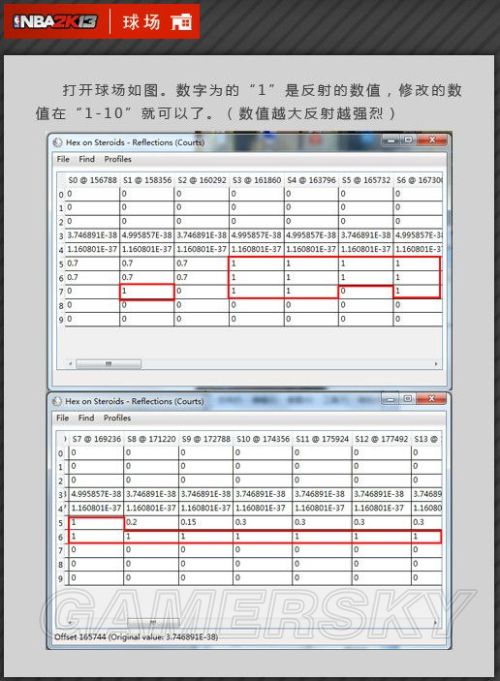Select the 0.15 cell under S9 column
This screenshot has width=500, height=681.
206,522
